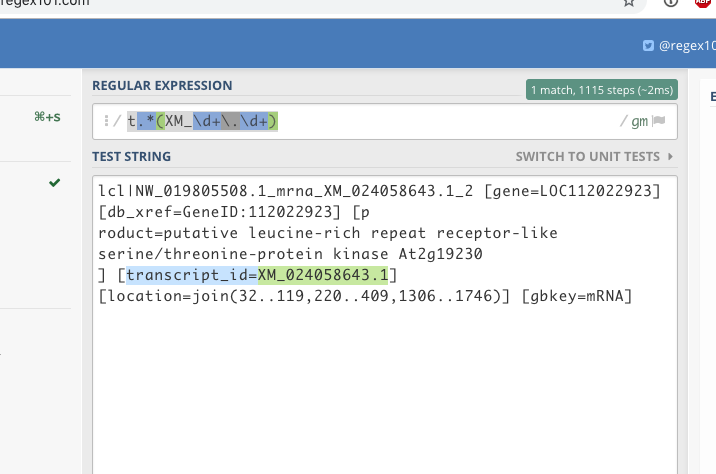Click the Twitter bird icon in the header

pyautogui.click(x=648, y=46)
